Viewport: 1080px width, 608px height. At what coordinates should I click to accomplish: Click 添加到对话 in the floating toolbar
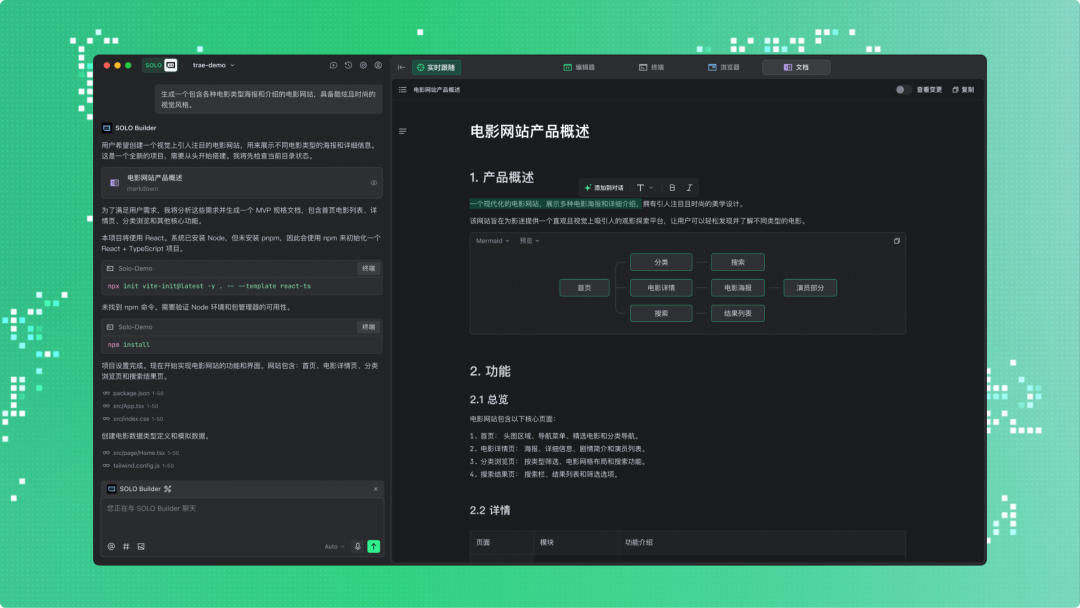[x=604, y=187]
